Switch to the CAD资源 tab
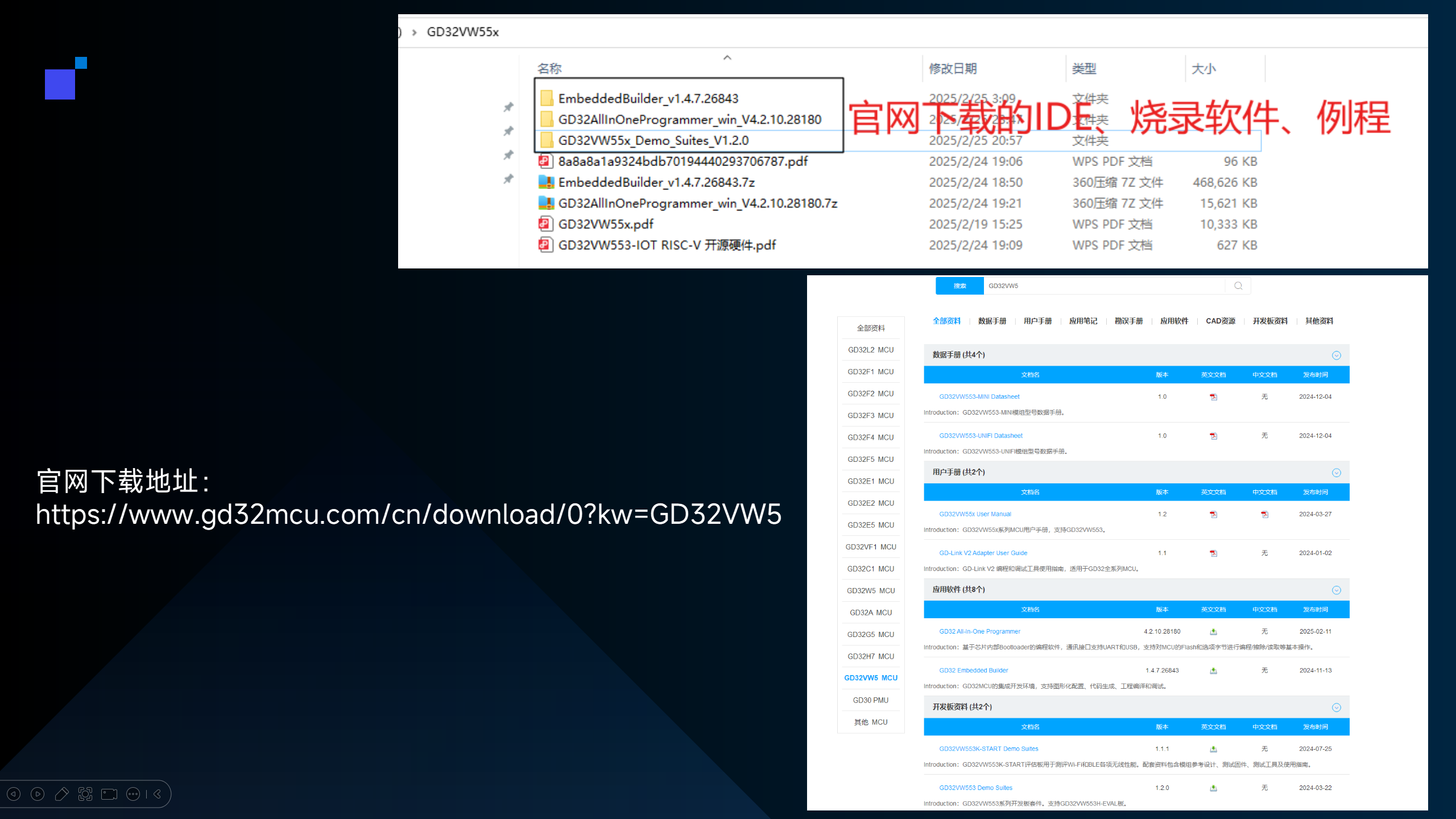The image size is (1456, 819). click(x=1221, y=321)
